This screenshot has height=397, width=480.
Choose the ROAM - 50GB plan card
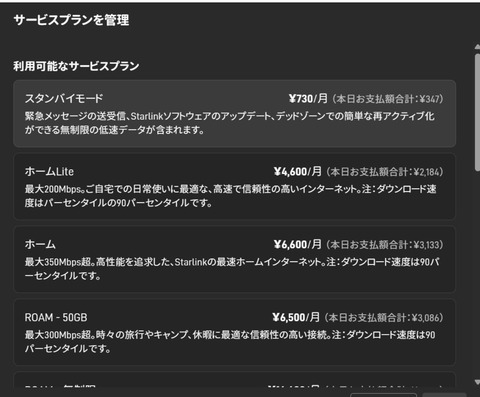pyautogui.click(x=234, y=332)
